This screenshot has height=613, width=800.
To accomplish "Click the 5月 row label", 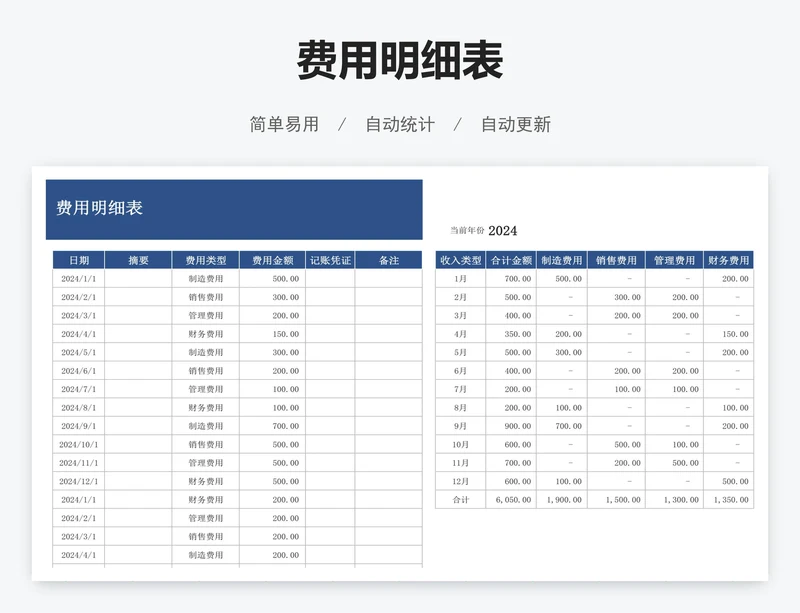I will pos(460,352).
